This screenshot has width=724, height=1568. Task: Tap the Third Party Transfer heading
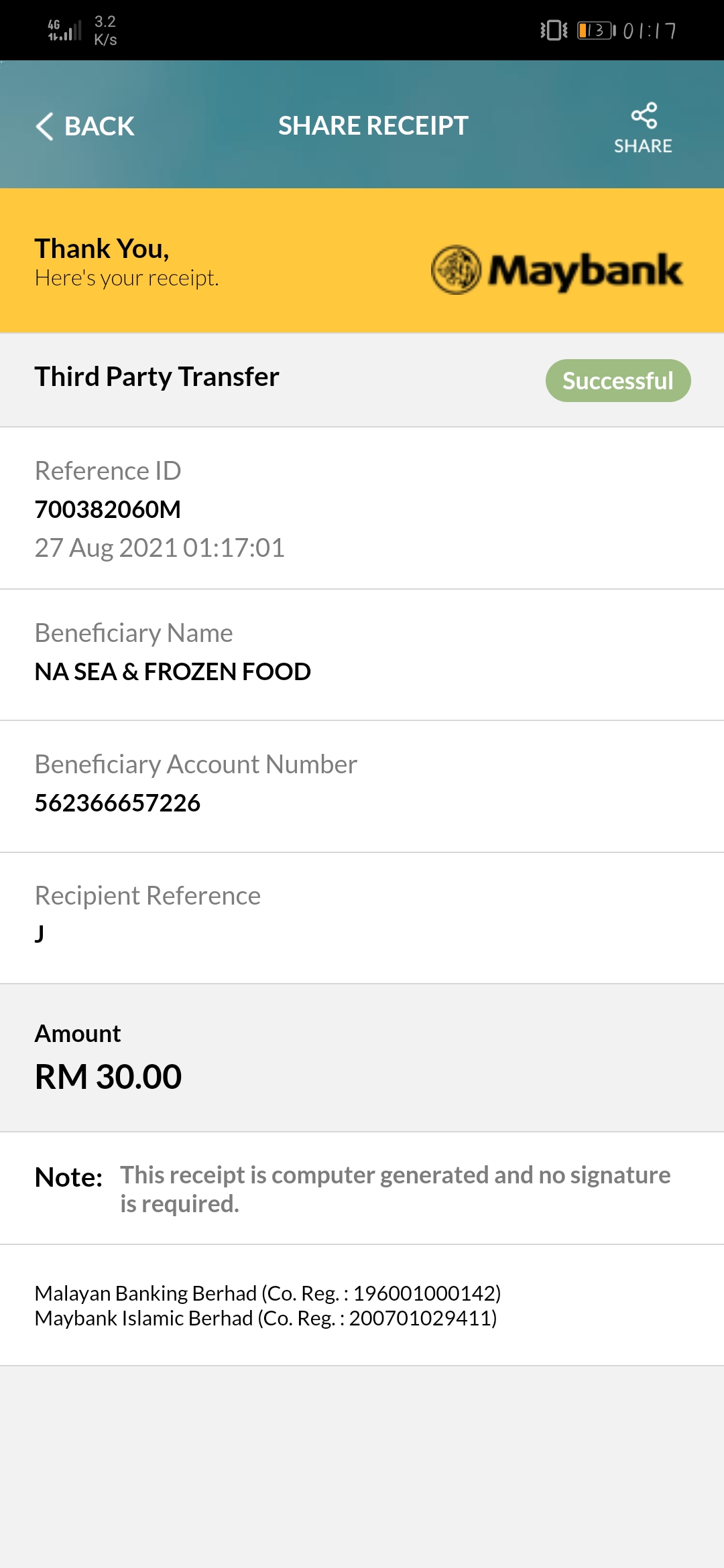pyautogui.click(x=157, y=377)
